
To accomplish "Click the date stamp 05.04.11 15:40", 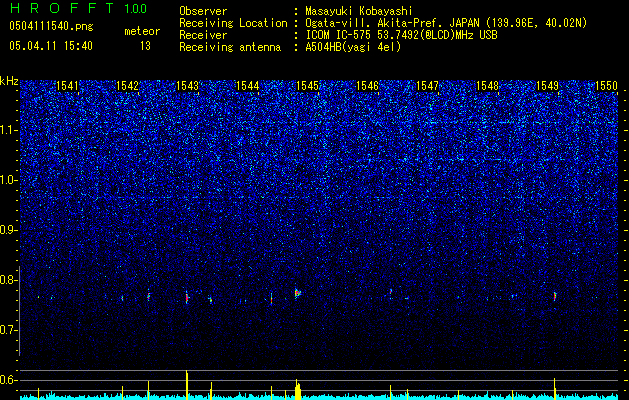I will point(51,46).
